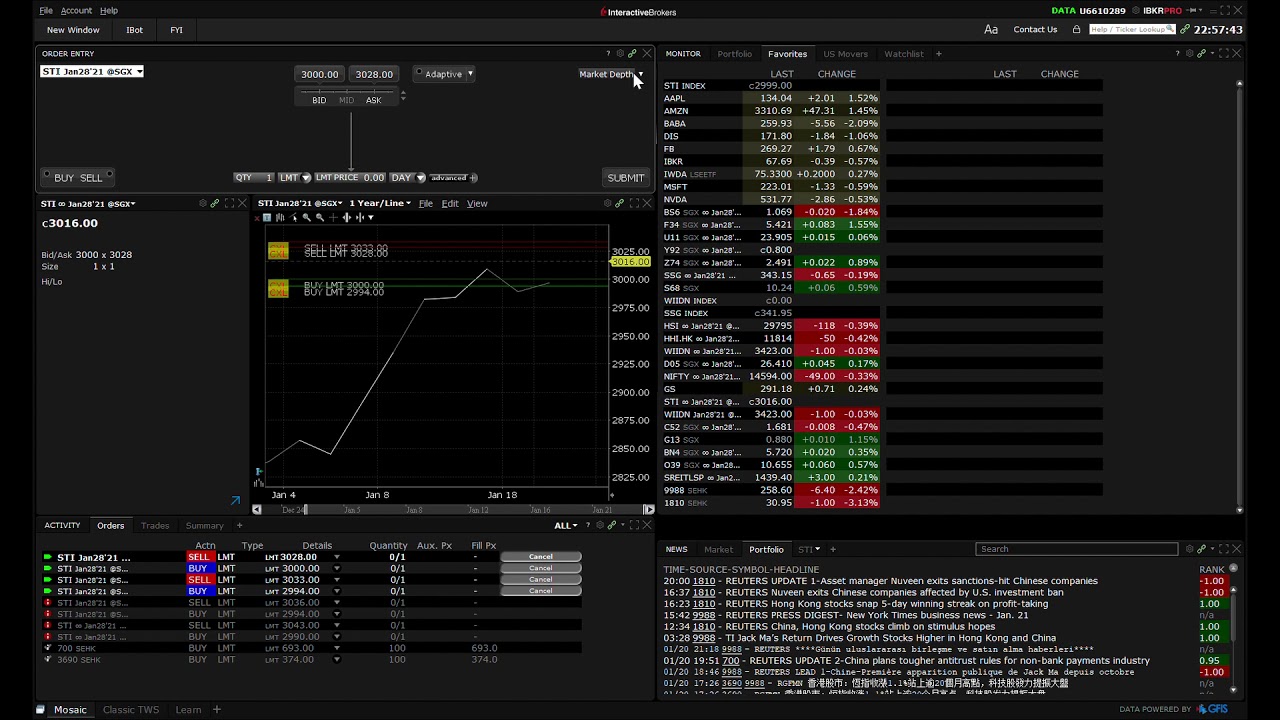This screenshot has width=1280, height=720.
Task: Switch to the Trades tab
Action: [155, 526]
